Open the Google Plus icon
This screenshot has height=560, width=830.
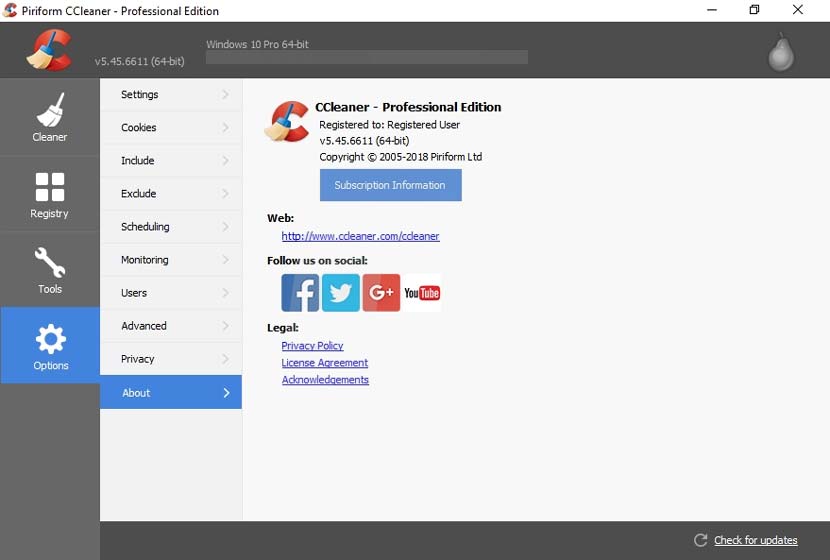pyautogui.click(x=381, y=293)
